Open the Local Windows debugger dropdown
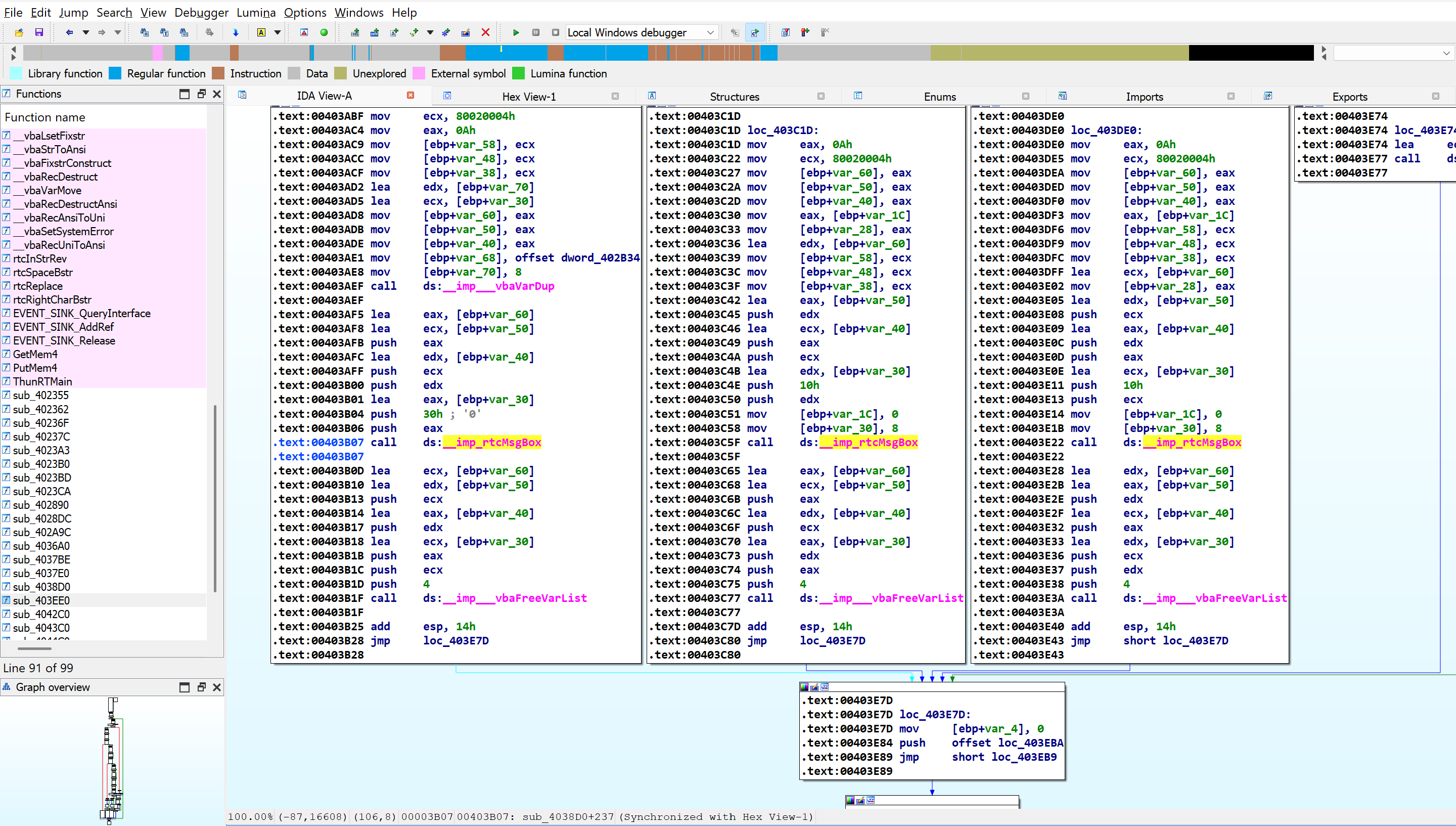 pyautogui.click(x=643, y=32)
